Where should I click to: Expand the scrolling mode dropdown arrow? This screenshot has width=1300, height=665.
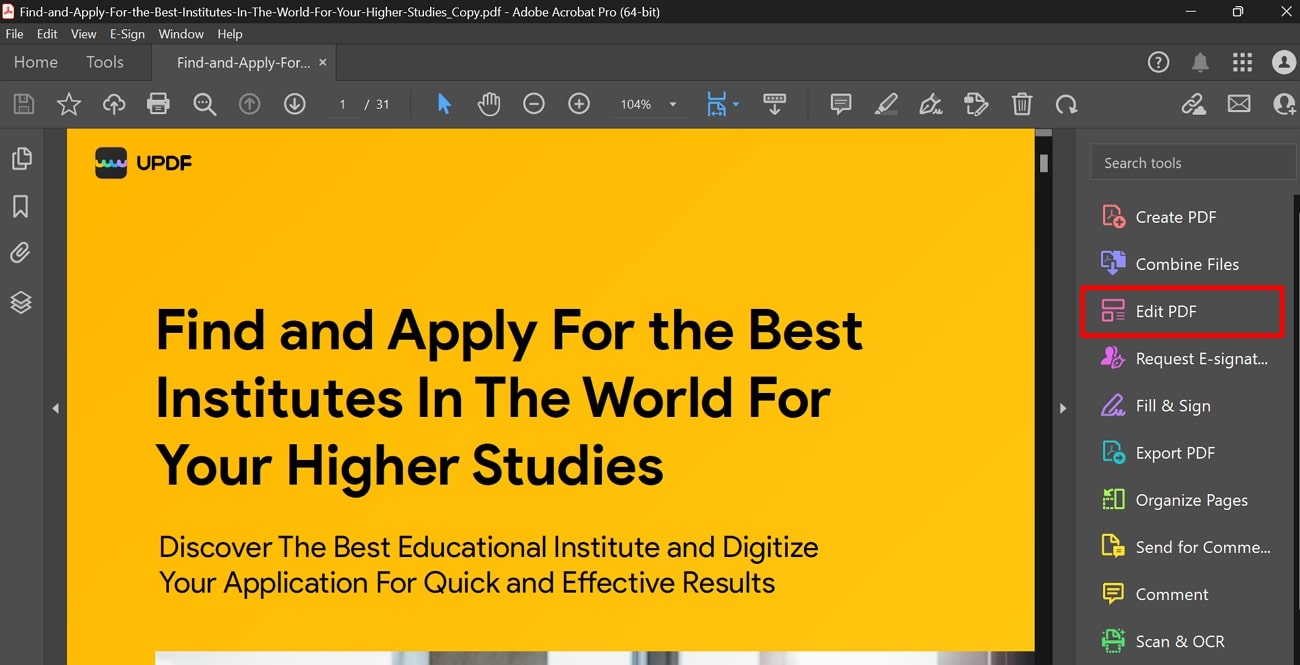736,103
